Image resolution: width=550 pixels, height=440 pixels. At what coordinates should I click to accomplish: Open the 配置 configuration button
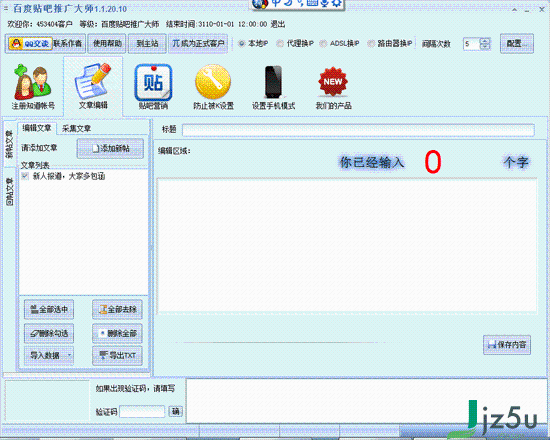[517, 44]
